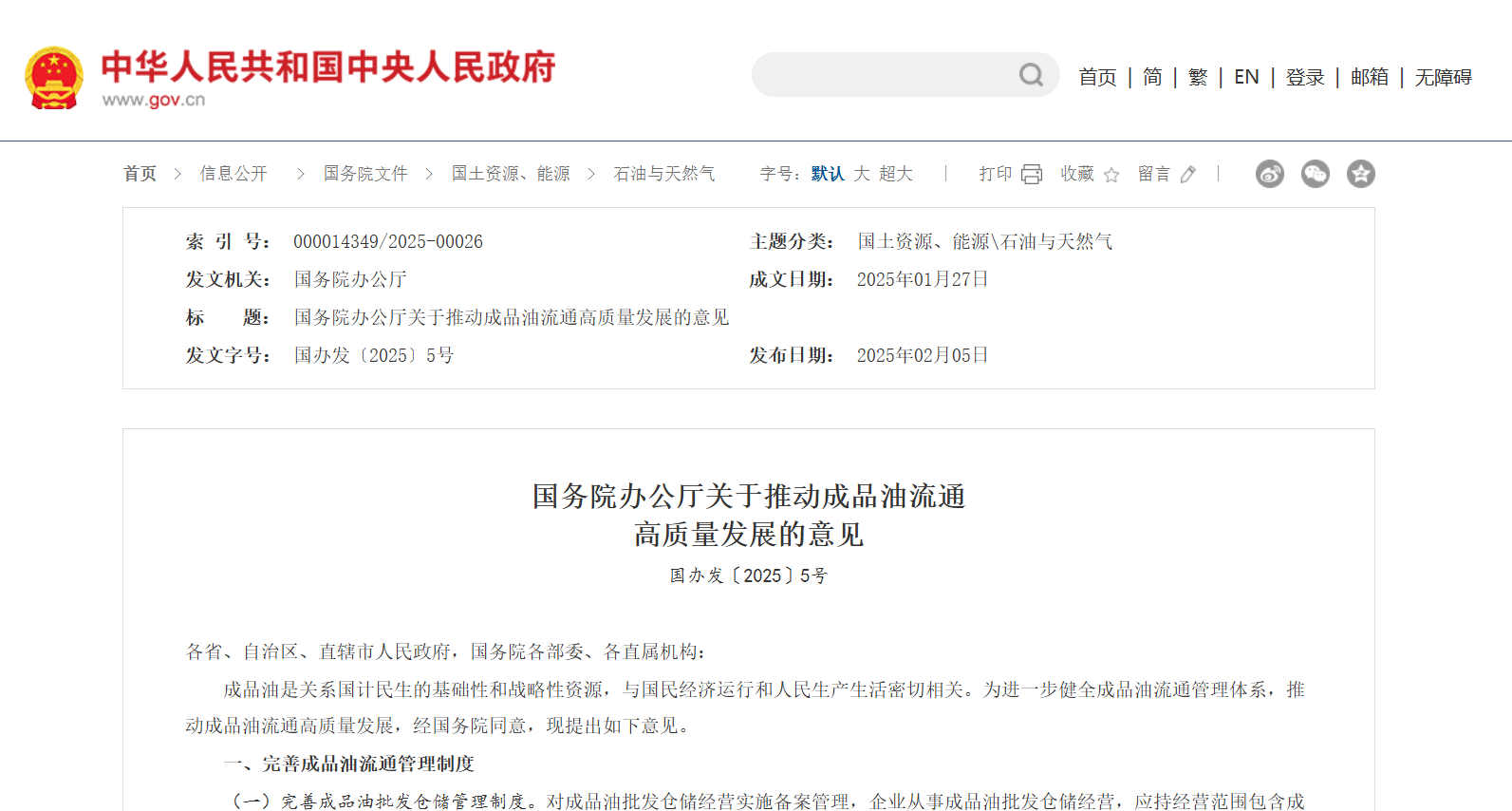Screen dimensions: 1512x811
Task: Open the 邮箱 mailbox link
Action: click(x=1370, y=77)
